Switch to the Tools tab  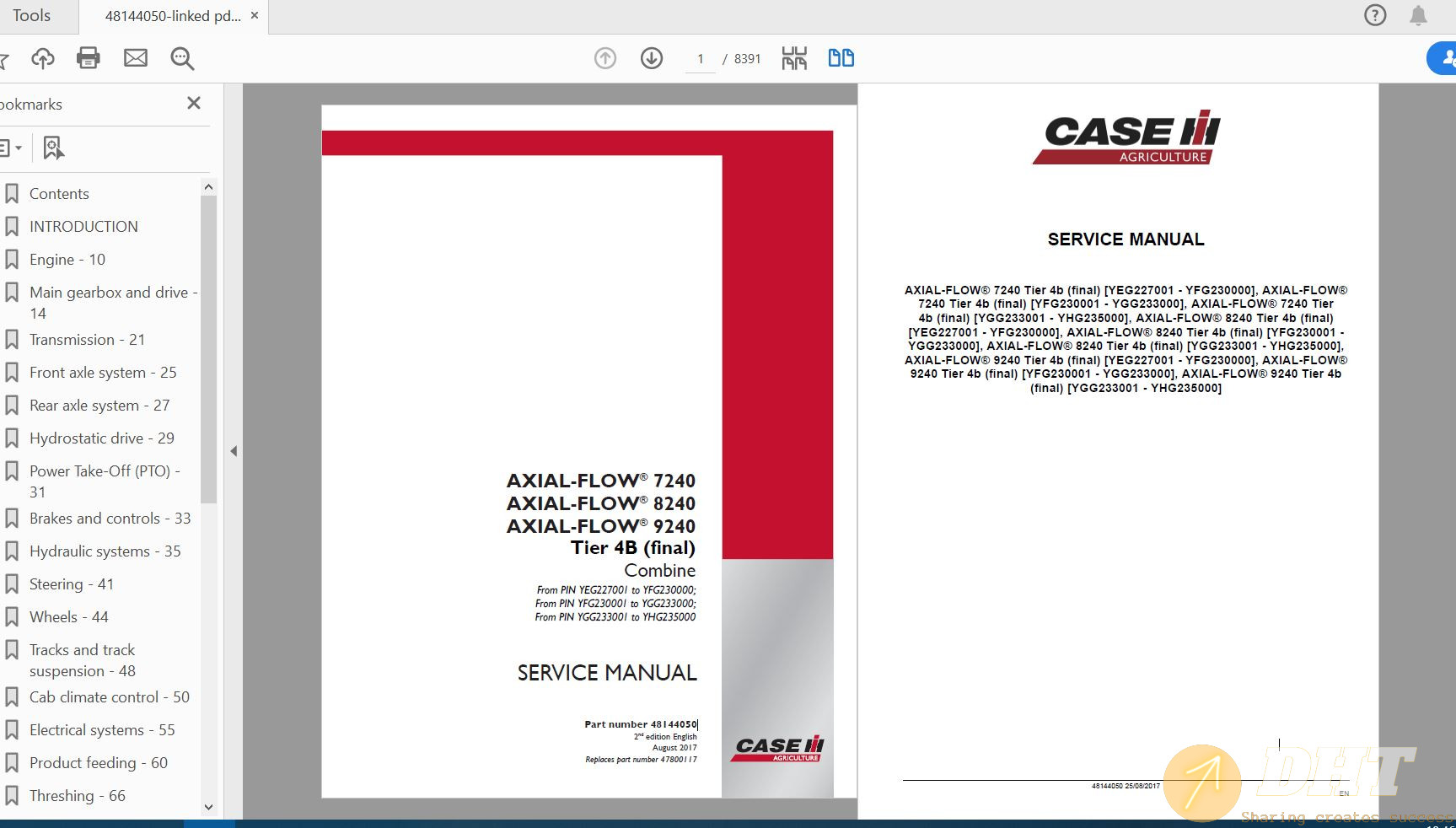[31, 15]
